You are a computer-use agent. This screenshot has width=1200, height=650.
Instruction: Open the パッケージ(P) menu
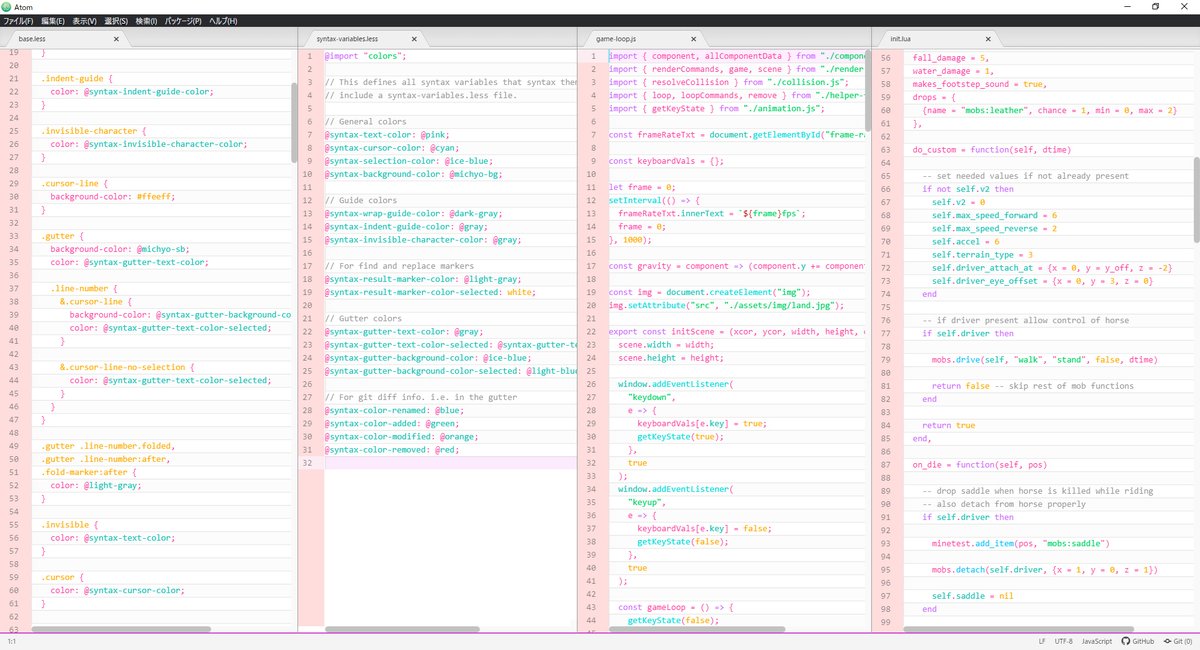click(182, 21)
